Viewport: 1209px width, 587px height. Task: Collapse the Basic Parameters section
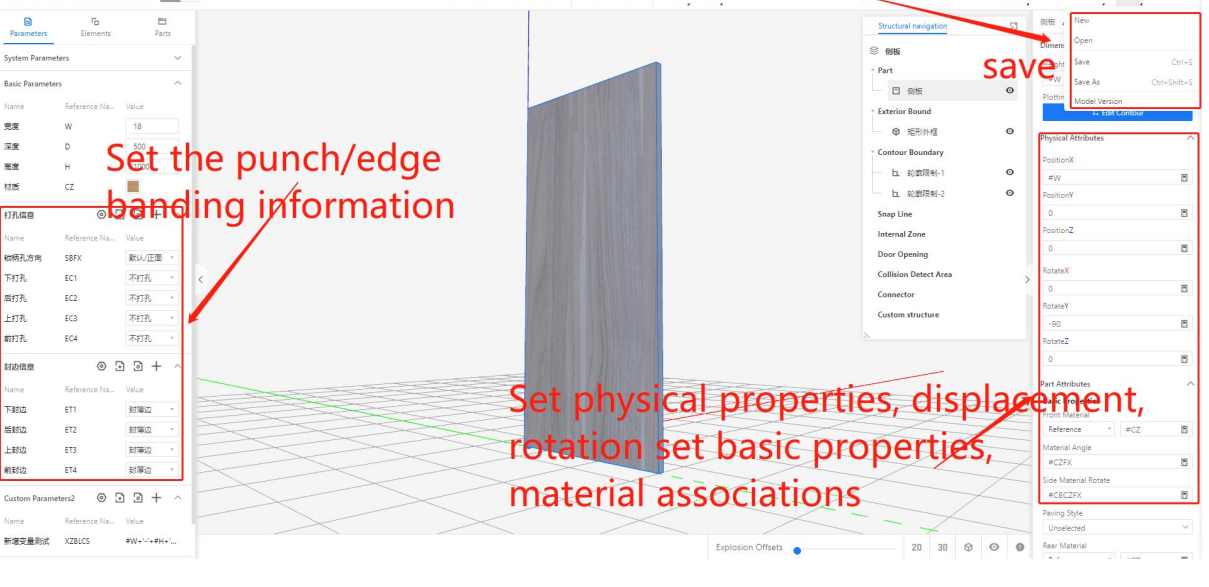point(178,84)
